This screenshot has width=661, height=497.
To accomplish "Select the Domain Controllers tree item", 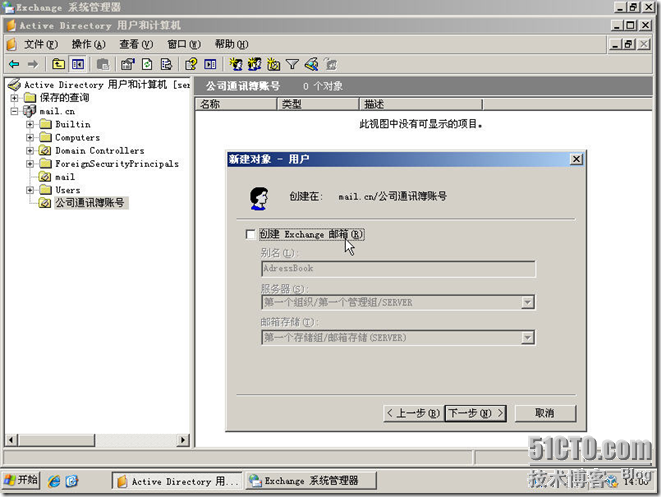I will point(99,150).
